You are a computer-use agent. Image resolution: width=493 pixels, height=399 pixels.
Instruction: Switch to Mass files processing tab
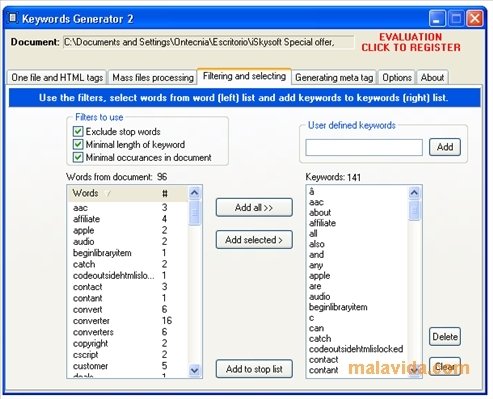[153, 78]
